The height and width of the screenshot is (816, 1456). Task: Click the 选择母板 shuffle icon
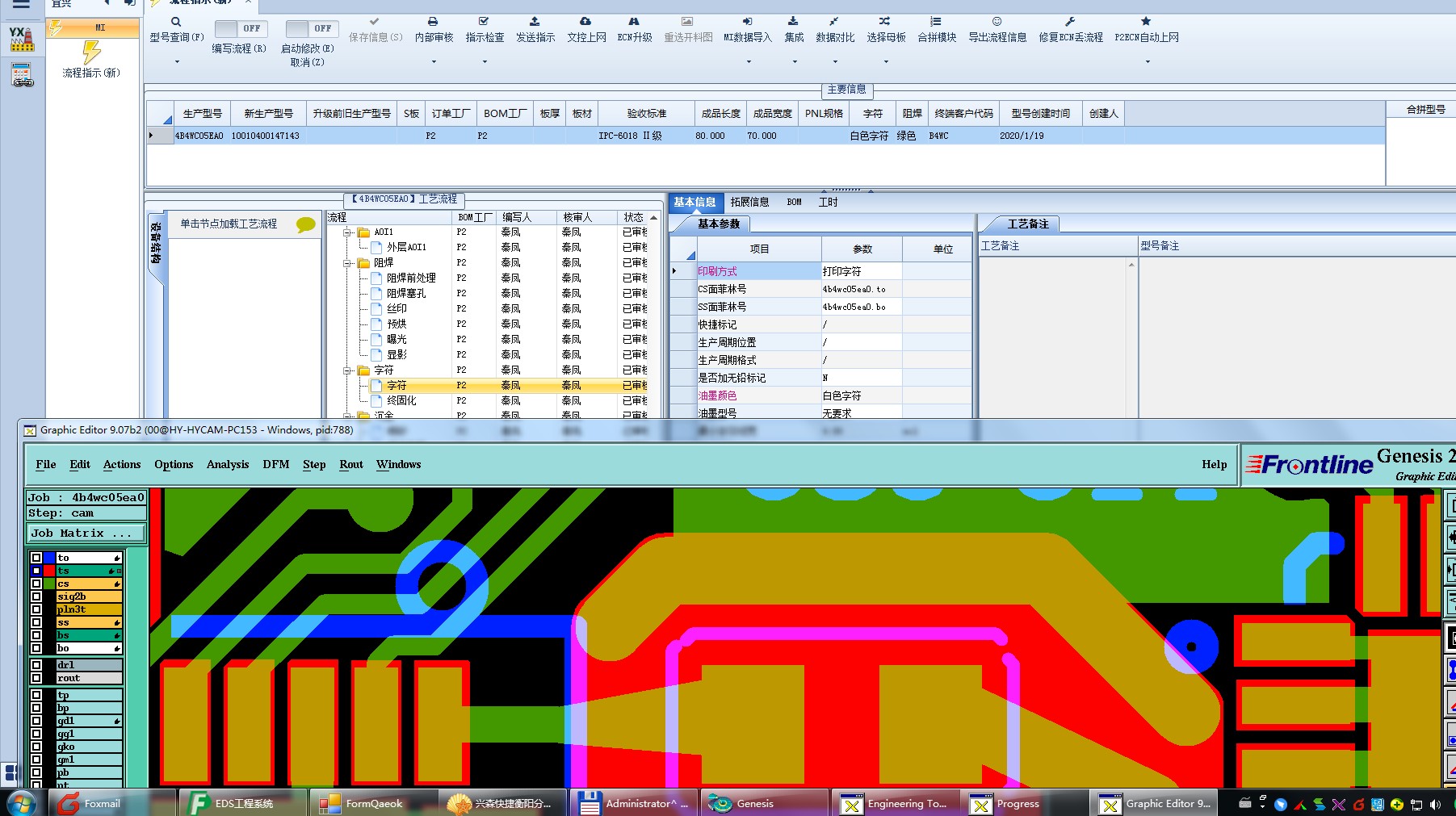pyautogui.click(x=885, y=22)
